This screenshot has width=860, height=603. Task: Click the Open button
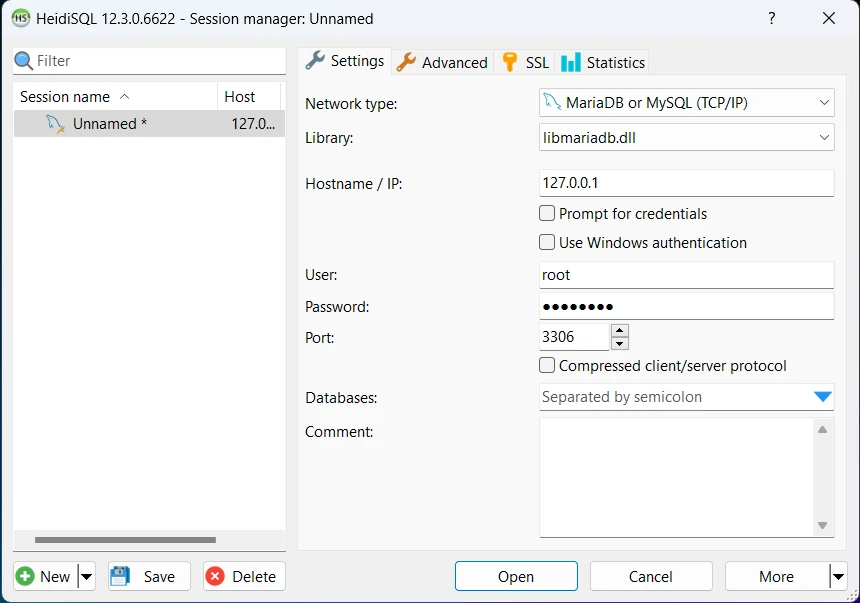point(516,576)
